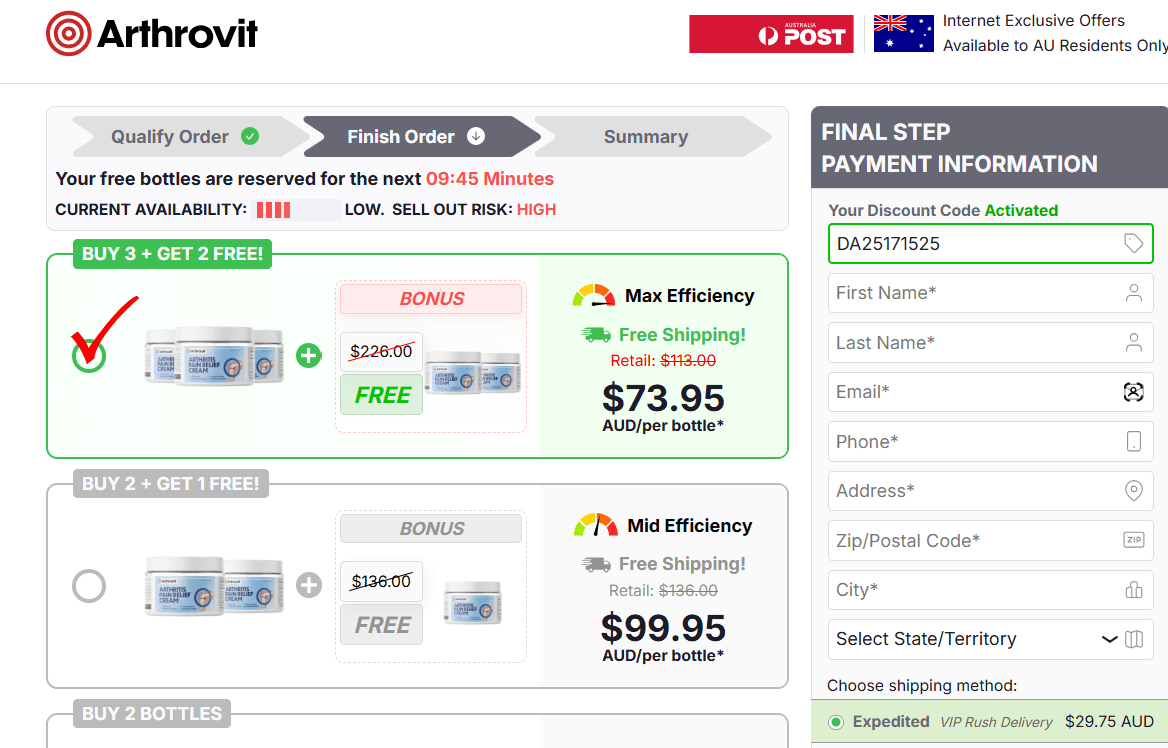Click the Australian flag icon

(x=903, y=33)
